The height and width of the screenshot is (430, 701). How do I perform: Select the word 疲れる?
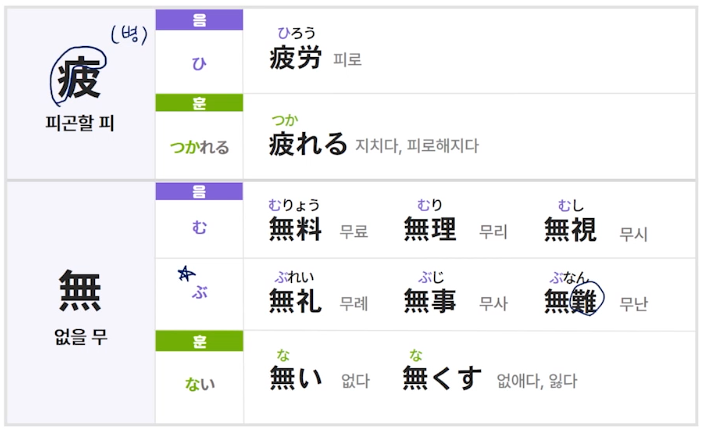[308, 144]
